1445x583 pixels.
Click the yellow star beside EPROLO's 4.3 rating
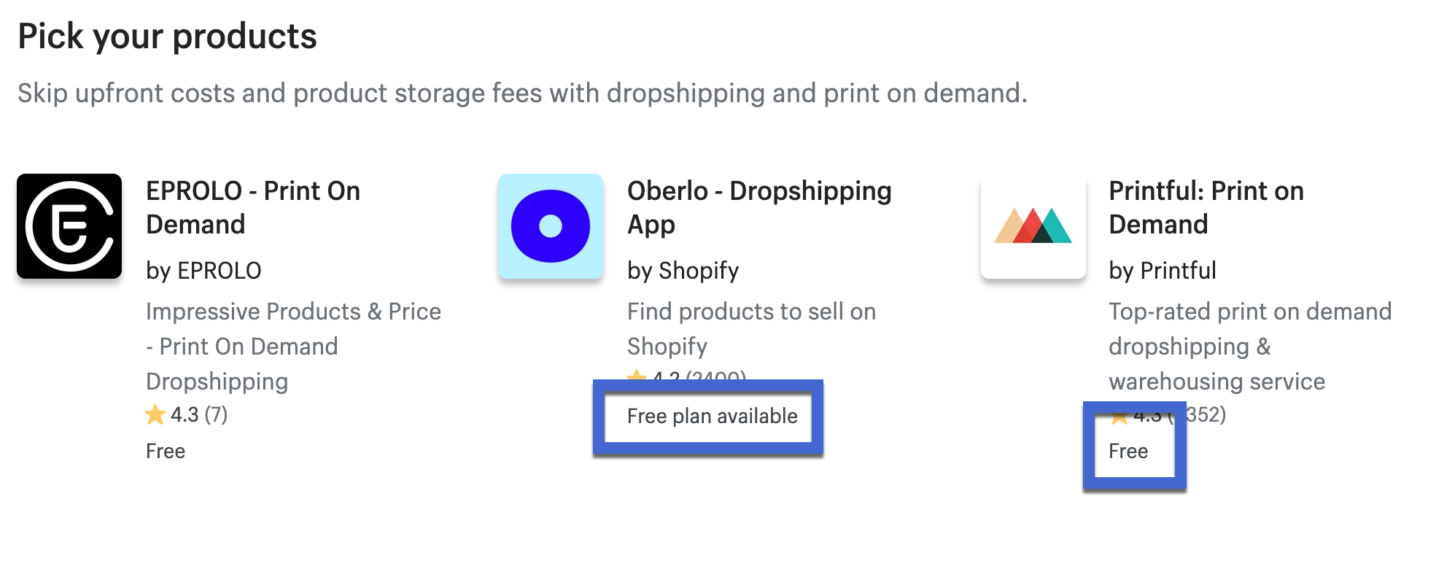pyautogui.click(x=155, y=414)
